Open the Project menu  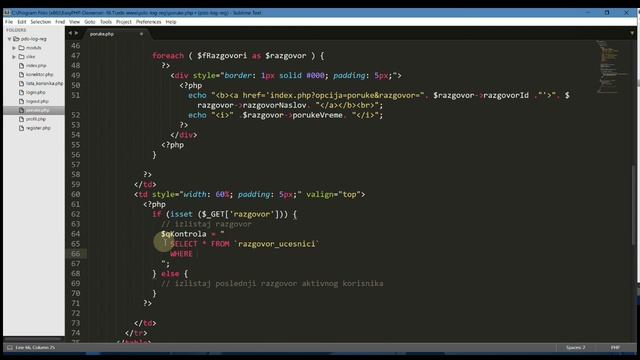coord(124,22)
